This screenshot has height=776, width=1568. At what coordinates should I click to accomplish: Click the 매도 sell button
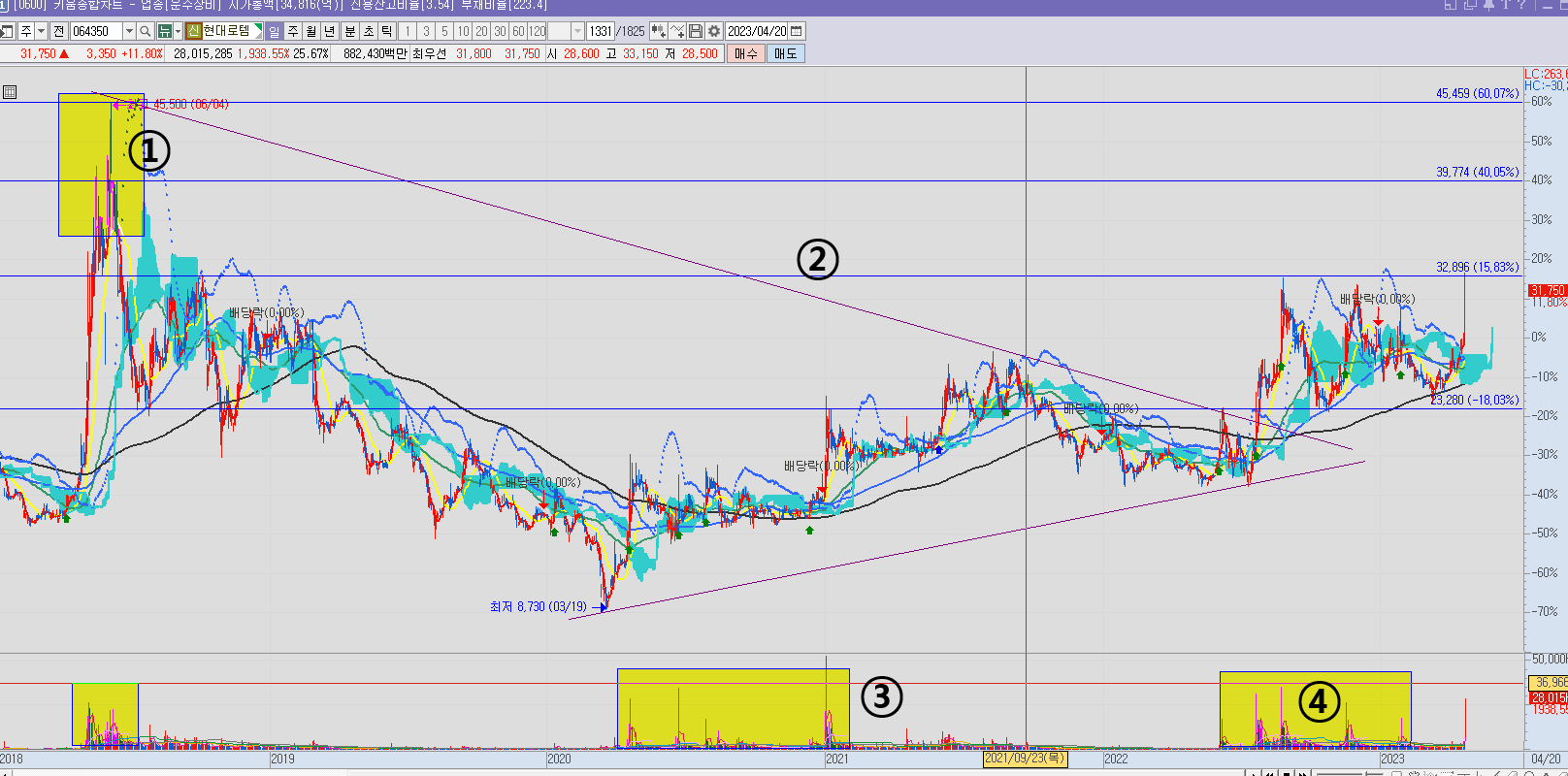coord(786,53)
